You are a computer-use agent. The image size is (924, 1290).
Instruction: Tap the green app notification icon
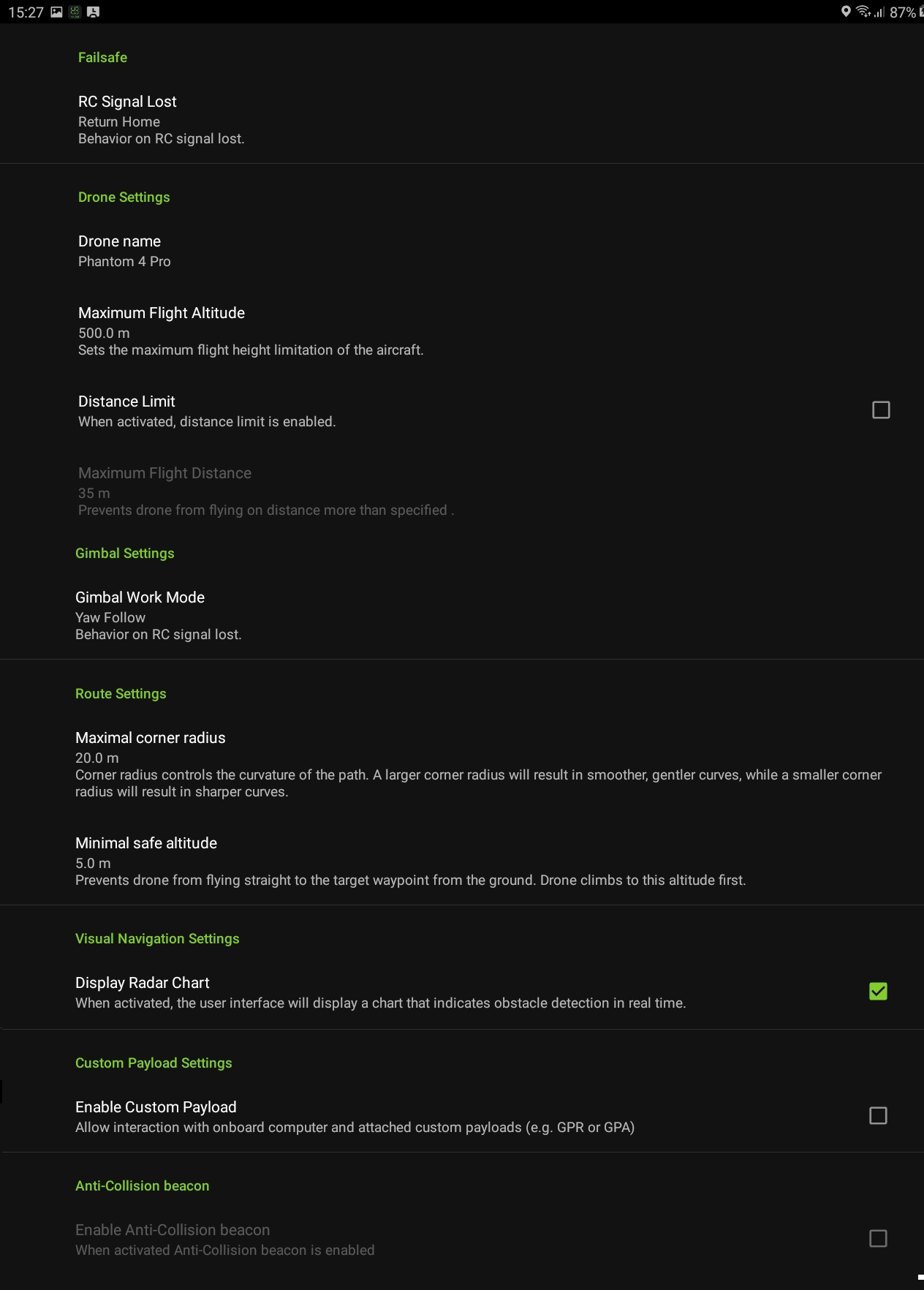tap(75, 12)
